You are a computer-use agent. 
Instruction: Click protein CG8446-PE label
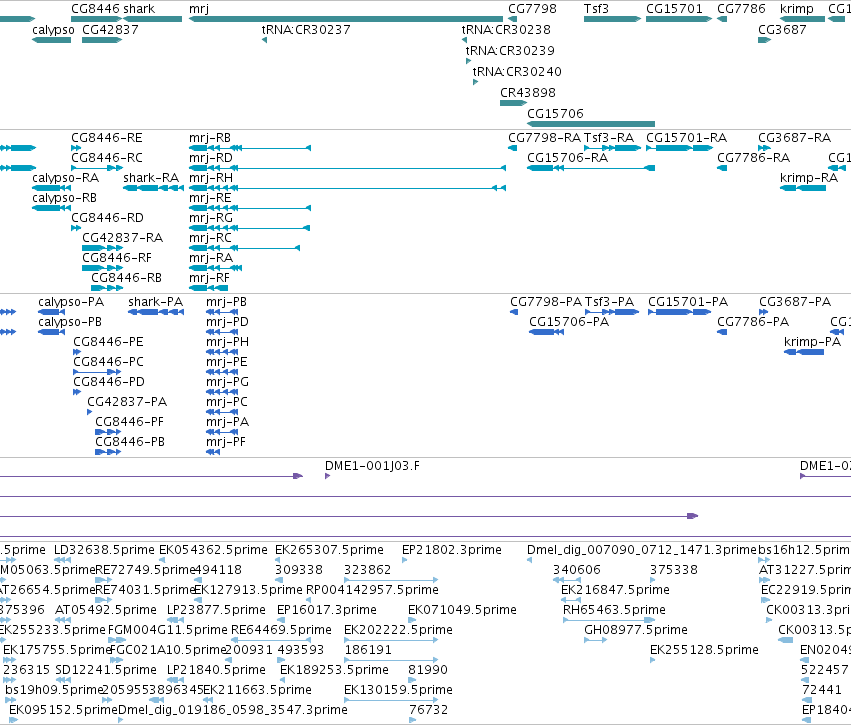(109, 342)
